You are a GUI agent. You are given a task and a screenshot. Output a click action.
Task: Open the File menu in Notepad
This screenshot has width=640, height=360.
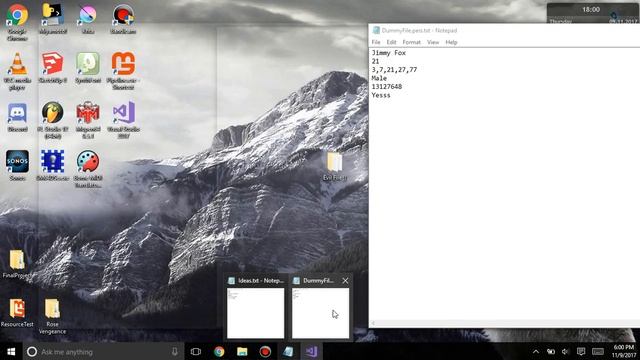tap(376, 42)
